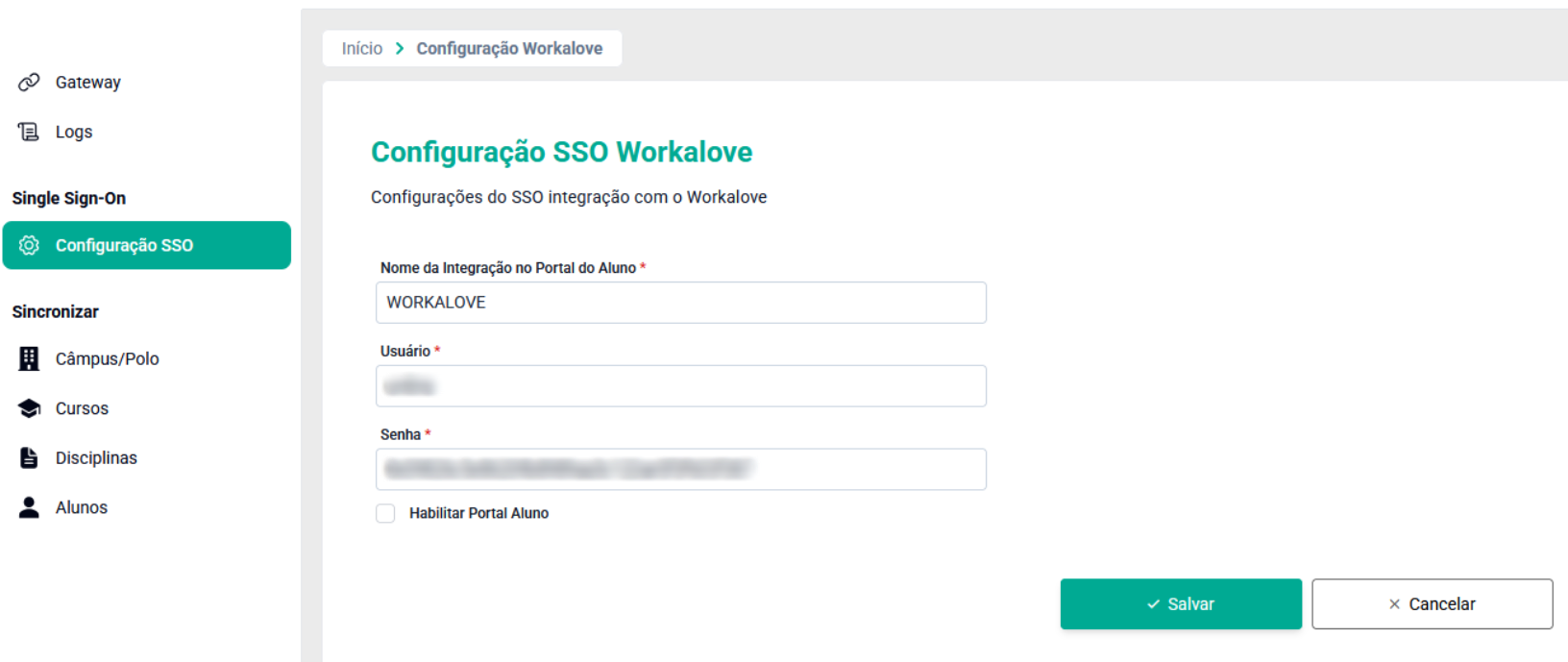
Task: Click the Configurações do SSO integração description
Action: pos(569,197)
